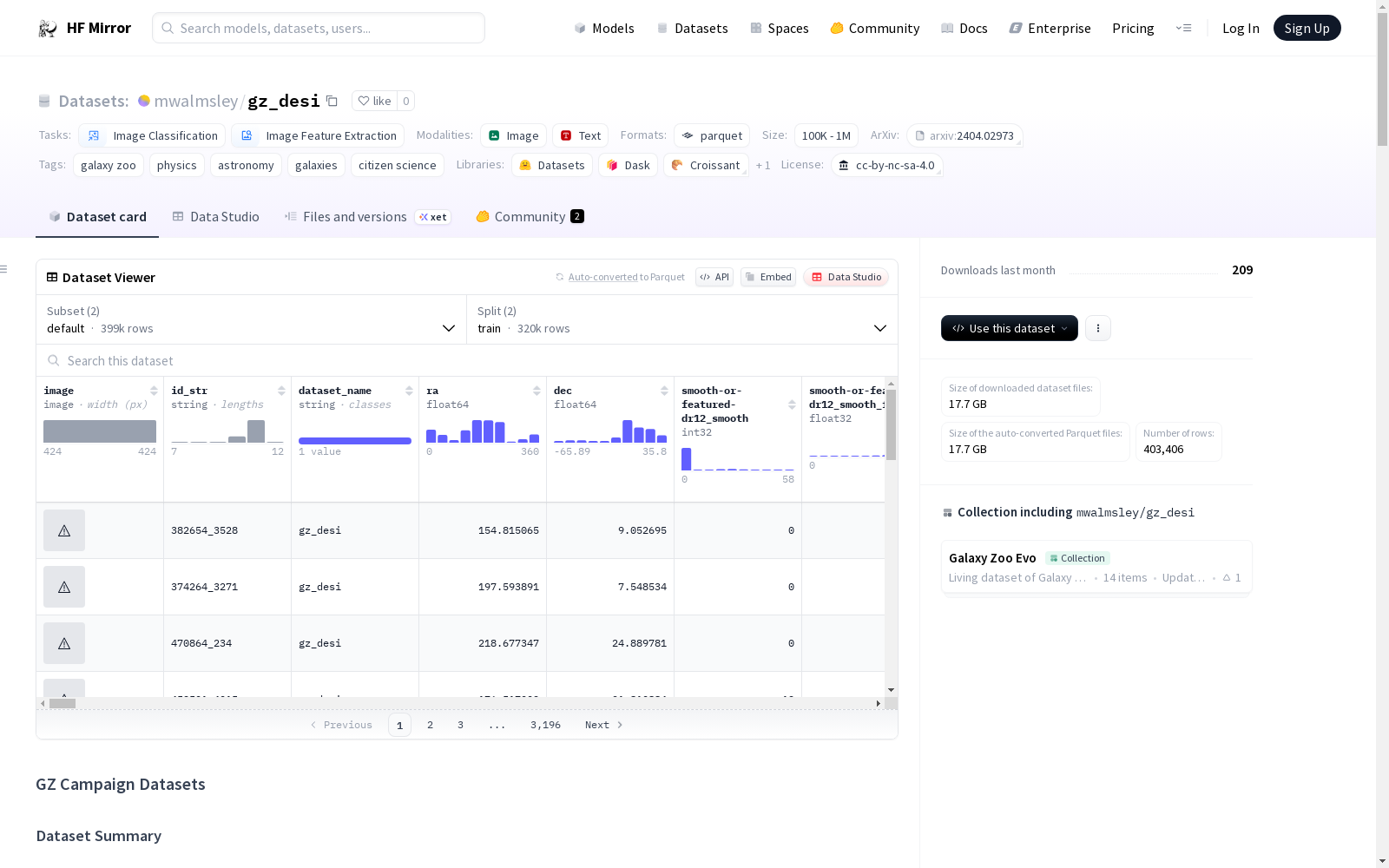Screen dimensions: 1389x868
Task: Click the page vertical scrollbar
Action: point(1382,78)
